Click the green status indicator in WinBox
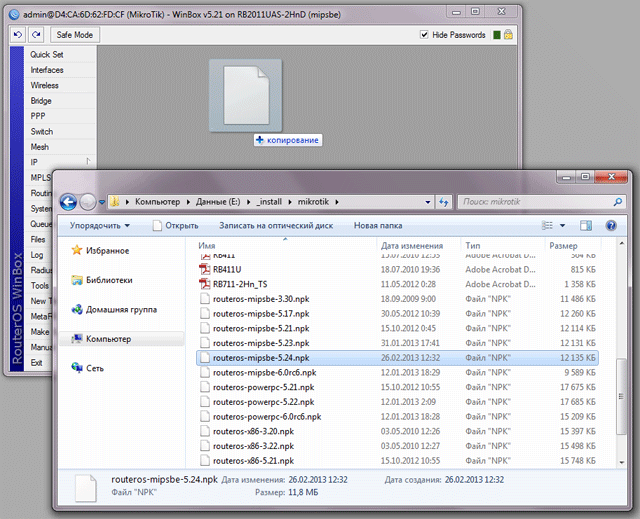 497,35
